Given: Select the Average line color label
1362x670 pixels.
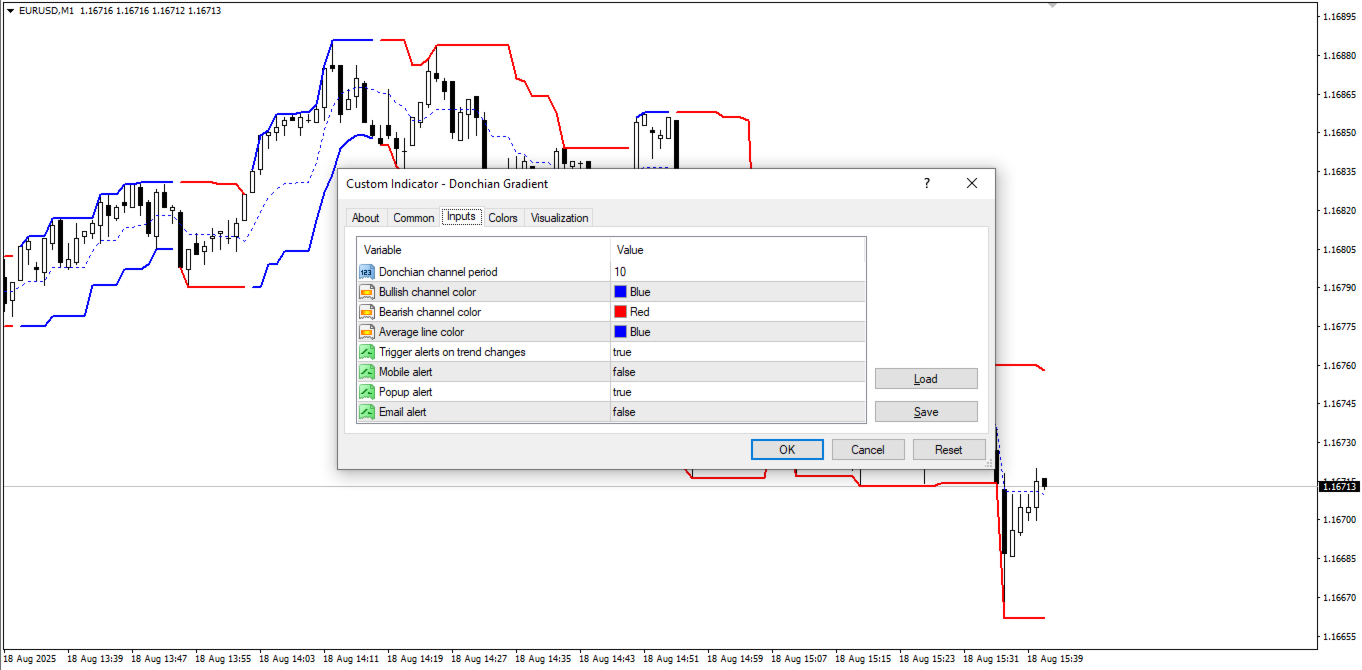Looking at the screenshot, I should (x=421, y=332).
